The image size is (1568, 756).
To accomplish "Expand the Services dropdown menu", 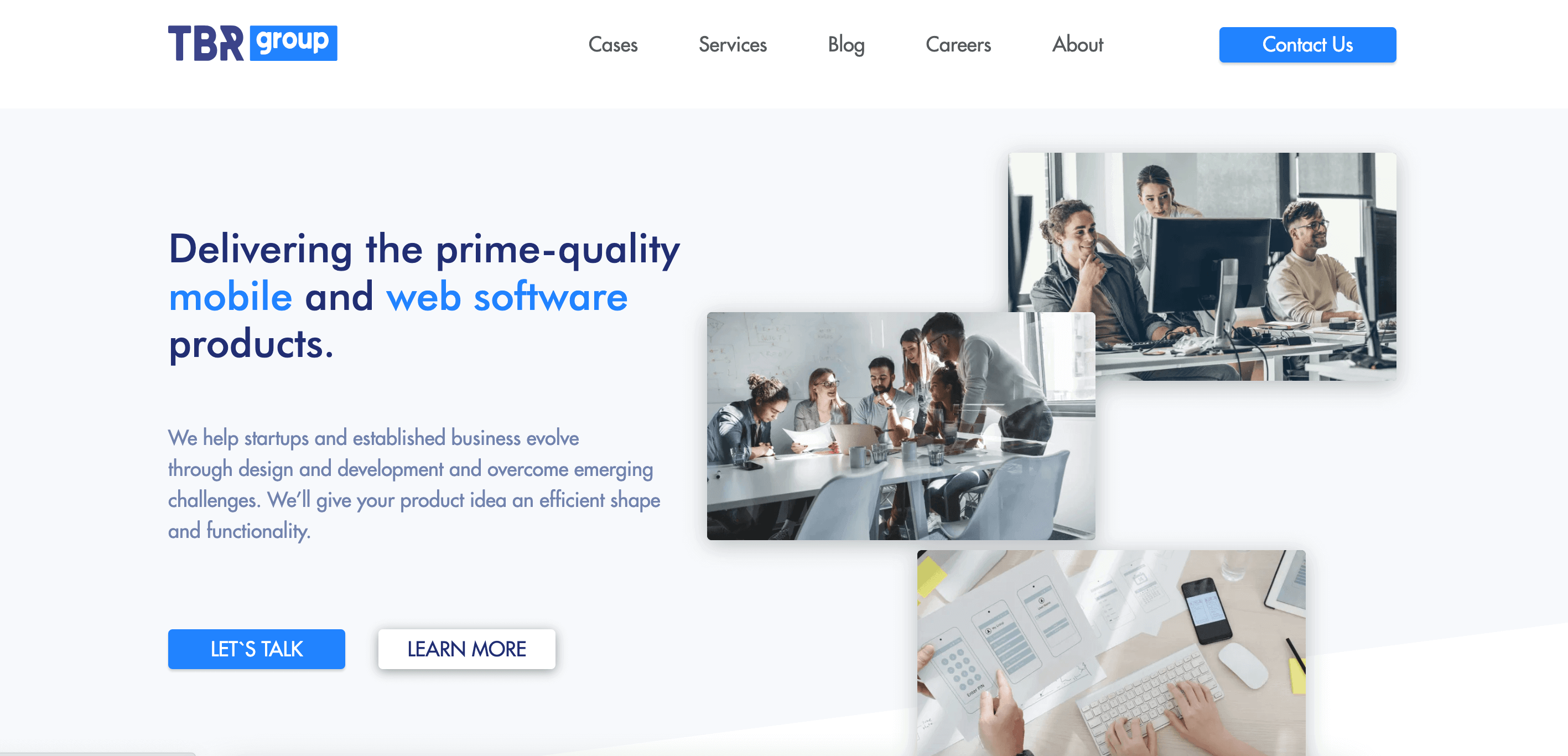I will tap(733, 43).
